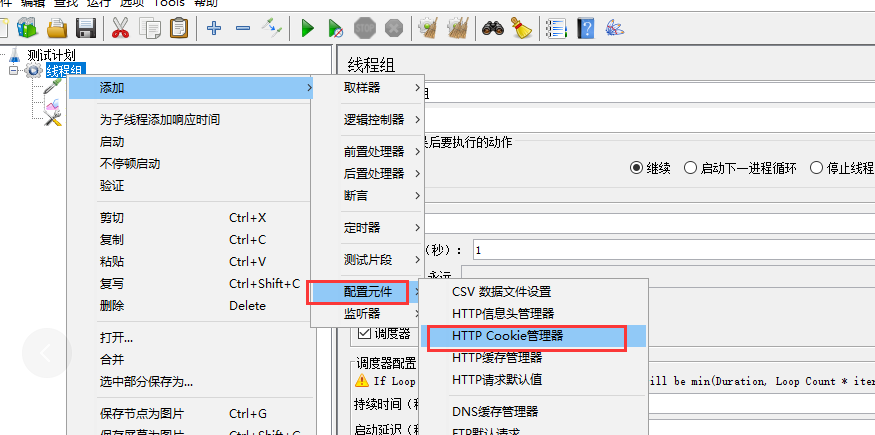This screenshot has height=435, width=875.
Task: Select HTTP请求默认值 config element
Action: pos(533,380)
